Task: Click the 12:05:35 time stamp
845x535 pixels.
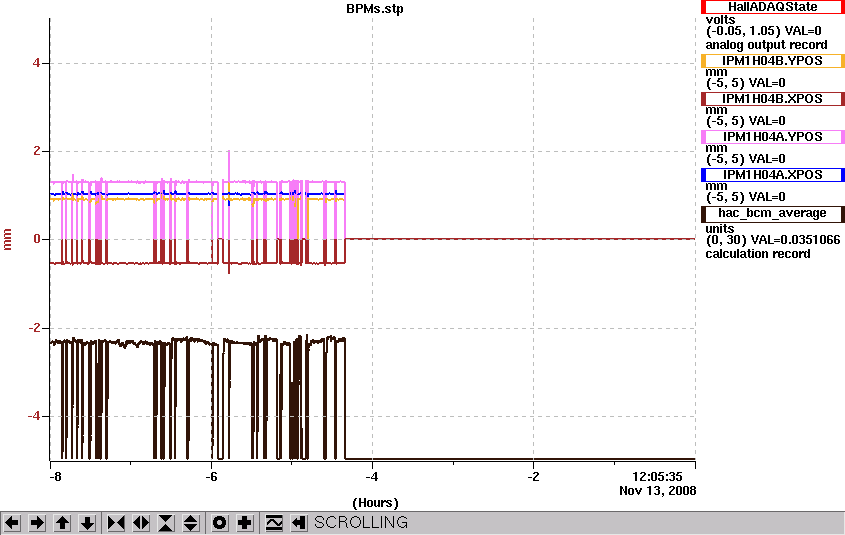Action: point(657,477)
